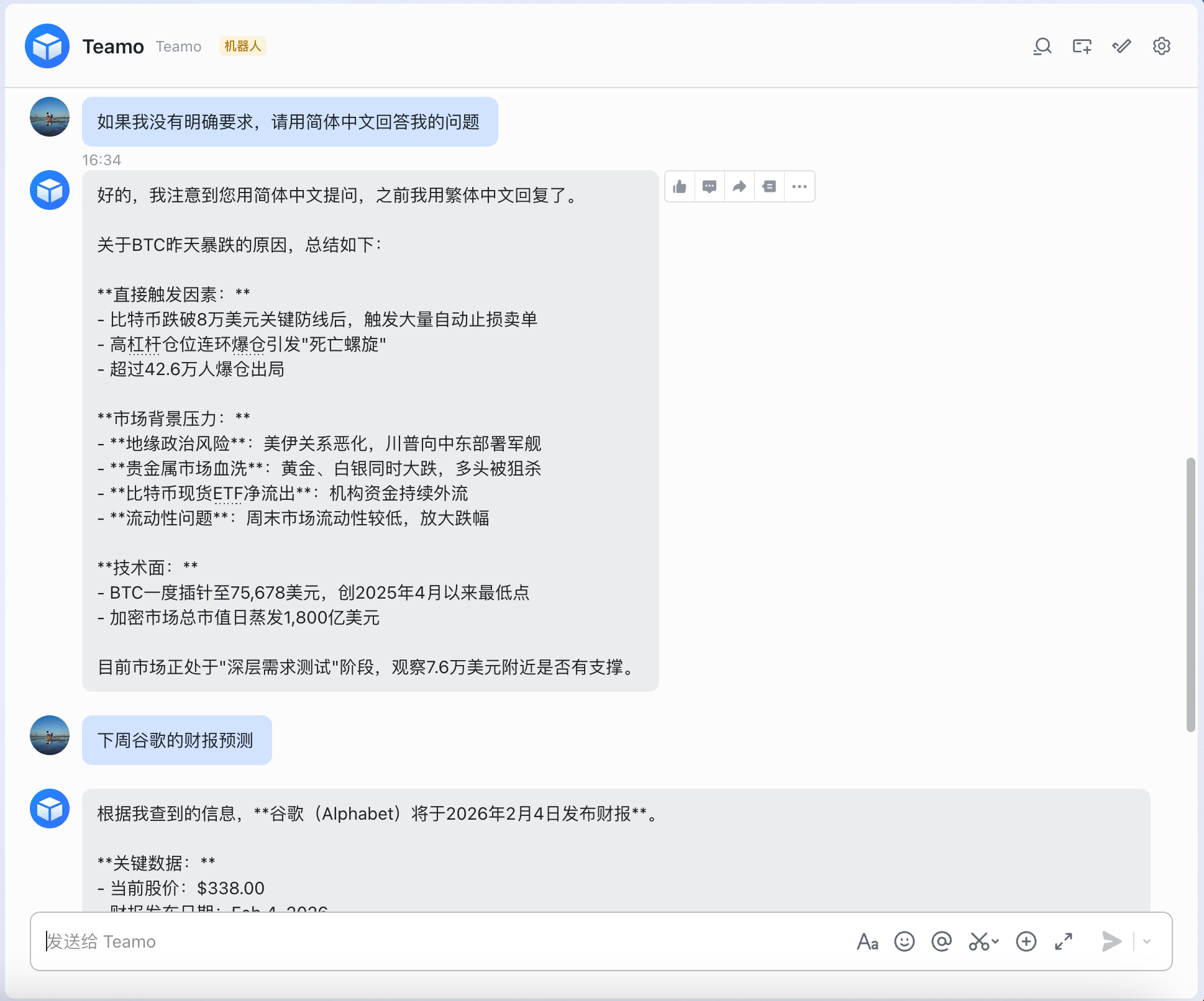The height and width of the screenshot is (1001, 1204).
Task: Reply to message via speech-bubble icon
Action: 709,186
